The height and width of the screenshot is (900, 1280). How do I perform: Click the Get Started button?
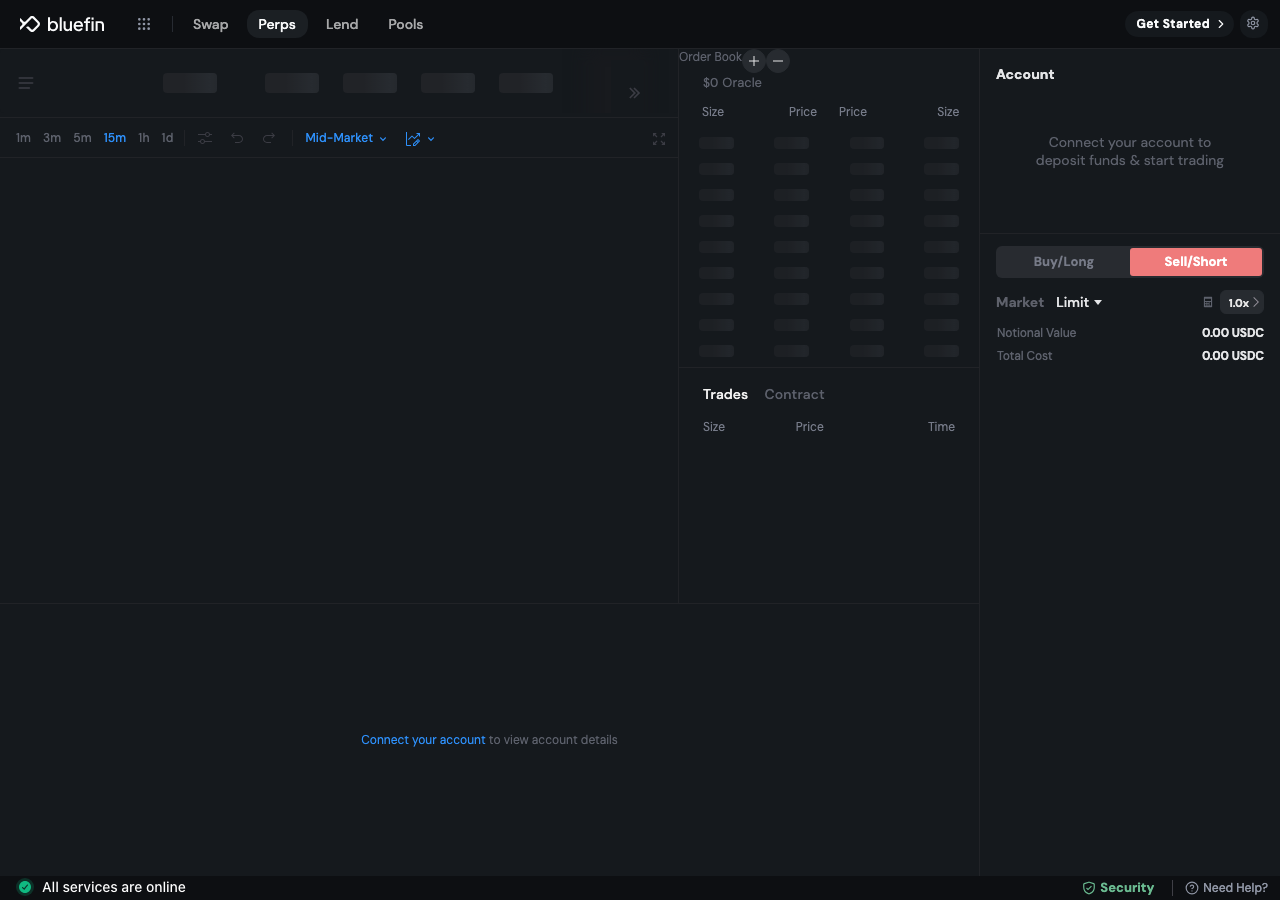click(1180, 24)
